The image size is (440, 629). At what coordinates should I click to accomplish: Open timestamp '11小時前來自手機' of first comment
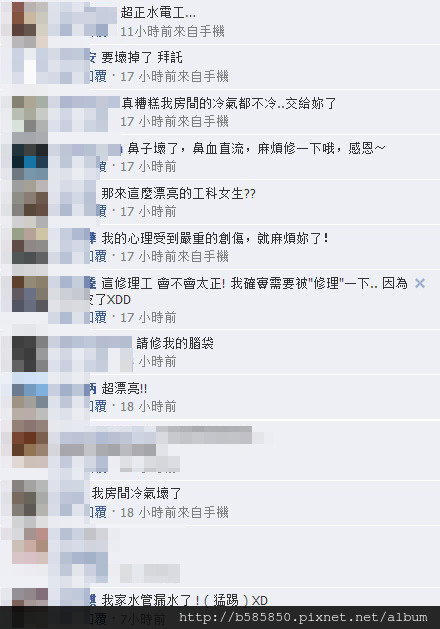(x=172, y=31)
